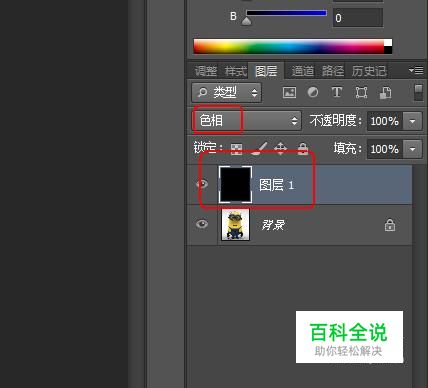This screenshot has height=388, width=428.
Task: Lock image pixels brush icon
Action: 259,149
